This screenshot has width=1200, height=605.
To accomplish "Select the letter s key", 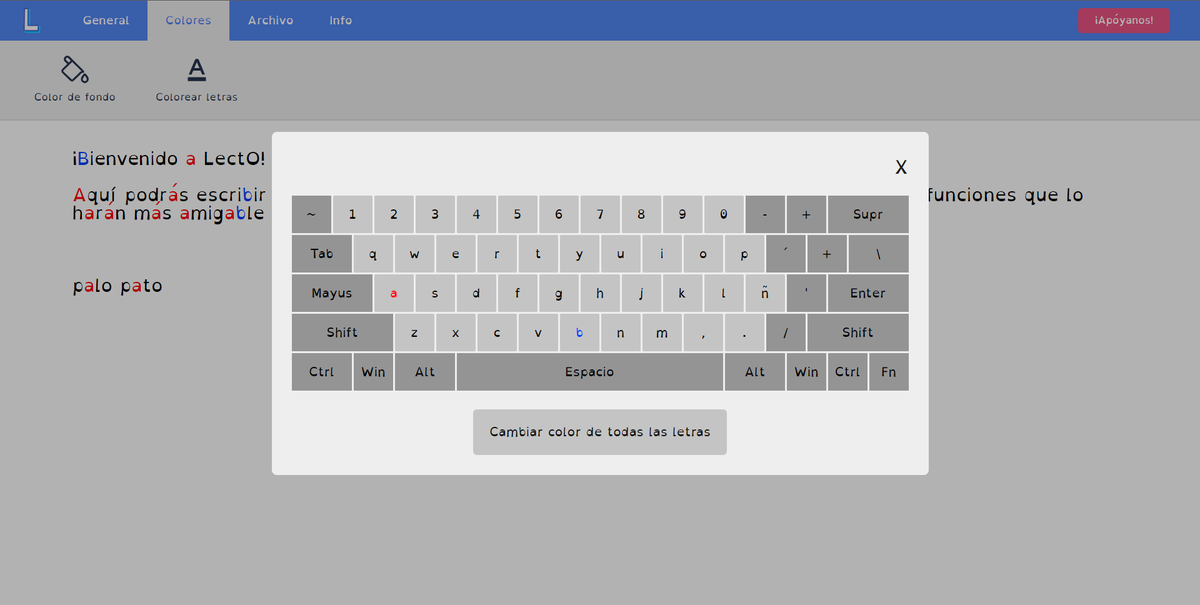I will 434,293.
